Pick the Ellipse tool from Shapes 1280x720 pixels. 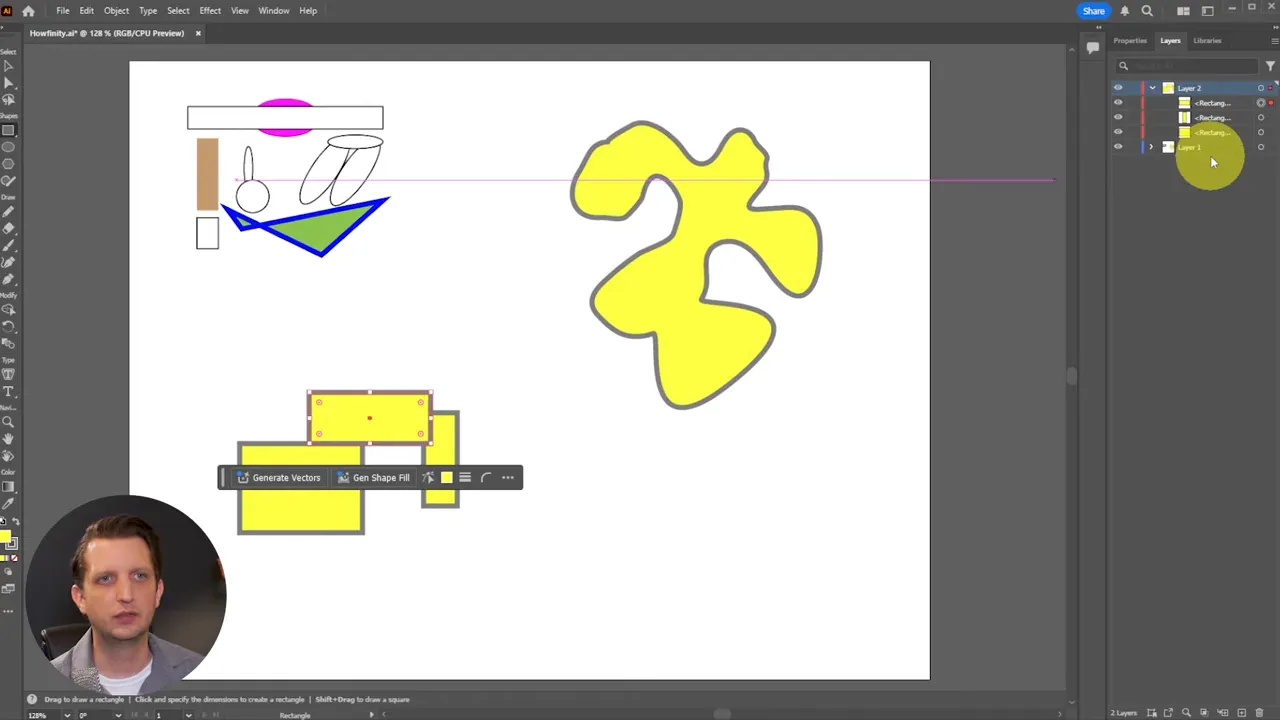click(x=10, y=145)
